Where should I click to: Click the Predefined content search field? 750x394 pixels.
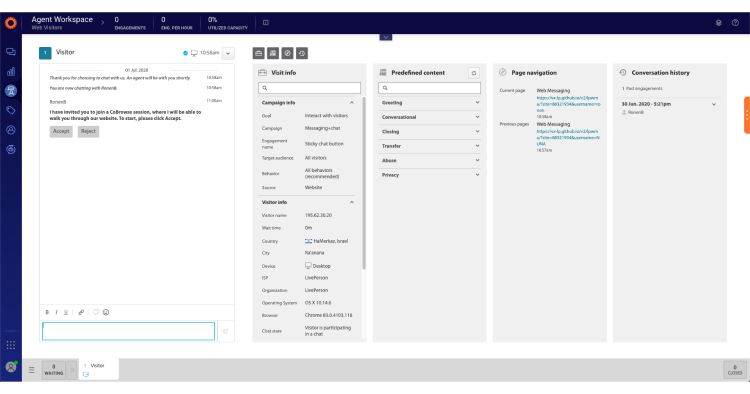[430, 88]
